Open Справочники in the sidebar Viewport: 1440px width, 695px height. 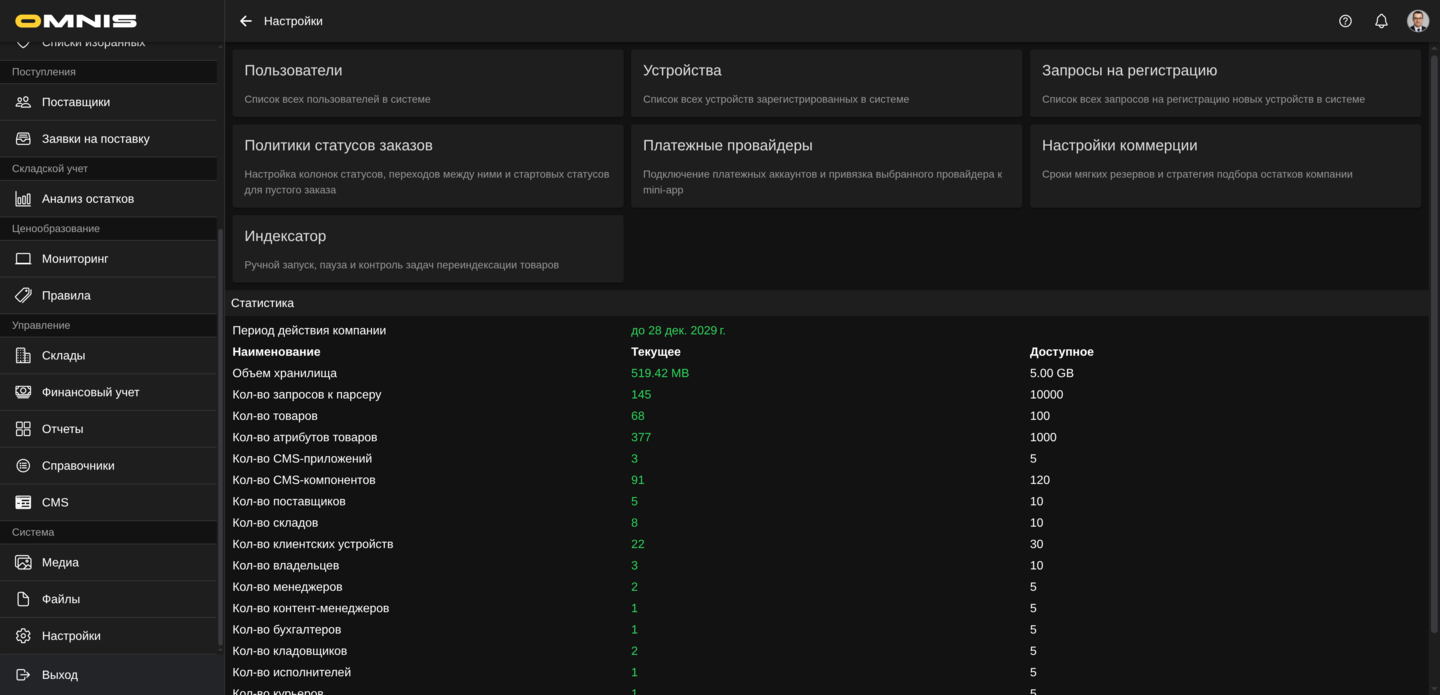coord(78,466)
